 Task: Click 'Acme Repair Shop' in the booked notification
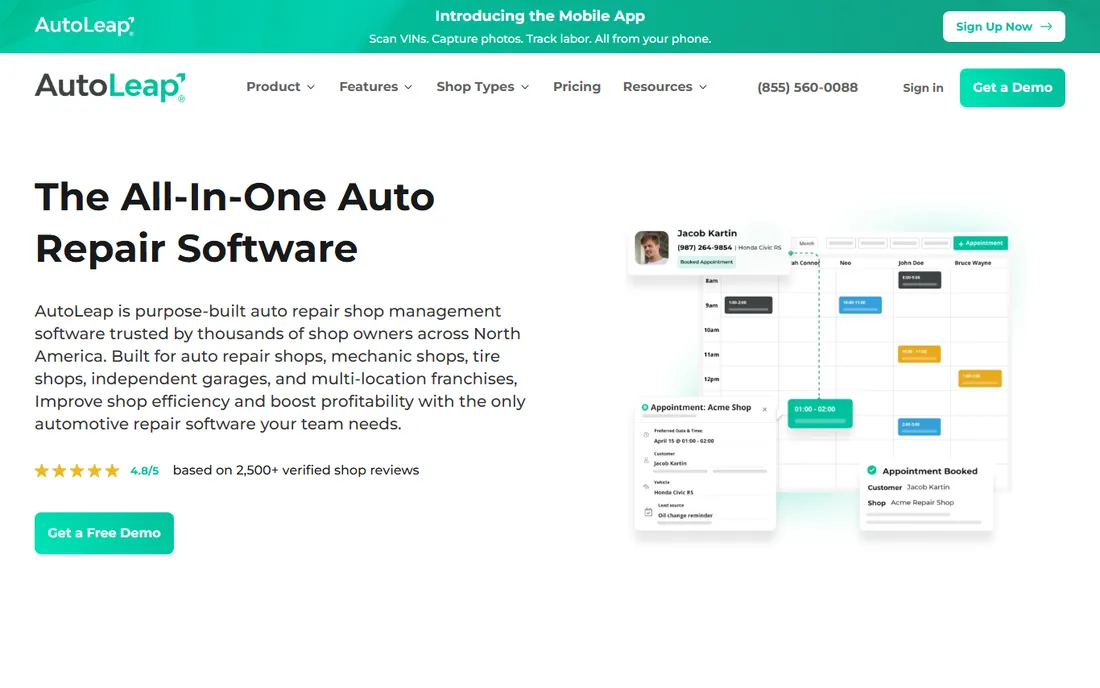click(923, 503)
